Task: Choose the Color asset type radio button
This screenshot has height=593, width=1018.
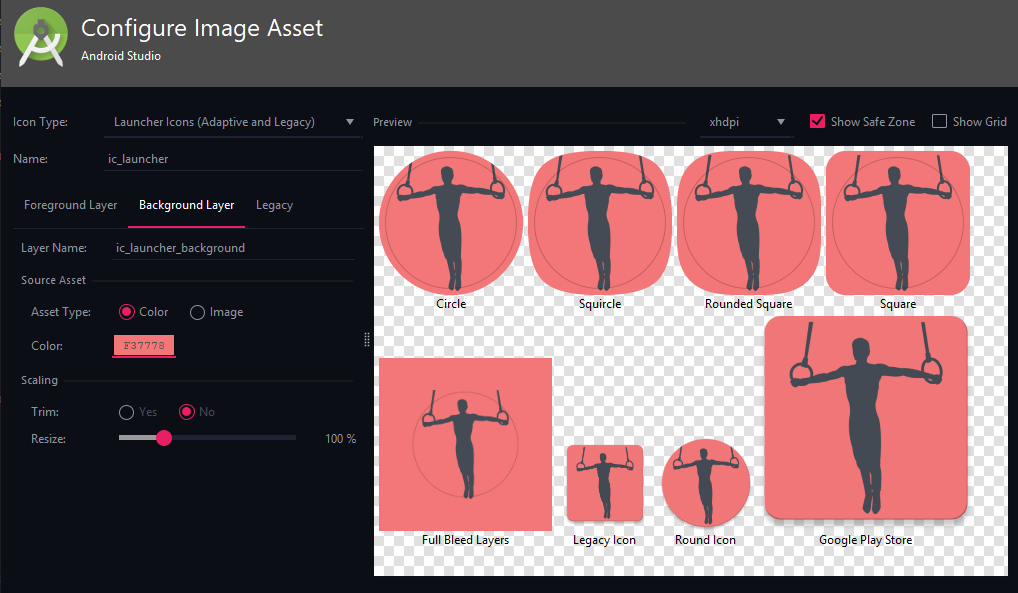Action: coord(127,312)
